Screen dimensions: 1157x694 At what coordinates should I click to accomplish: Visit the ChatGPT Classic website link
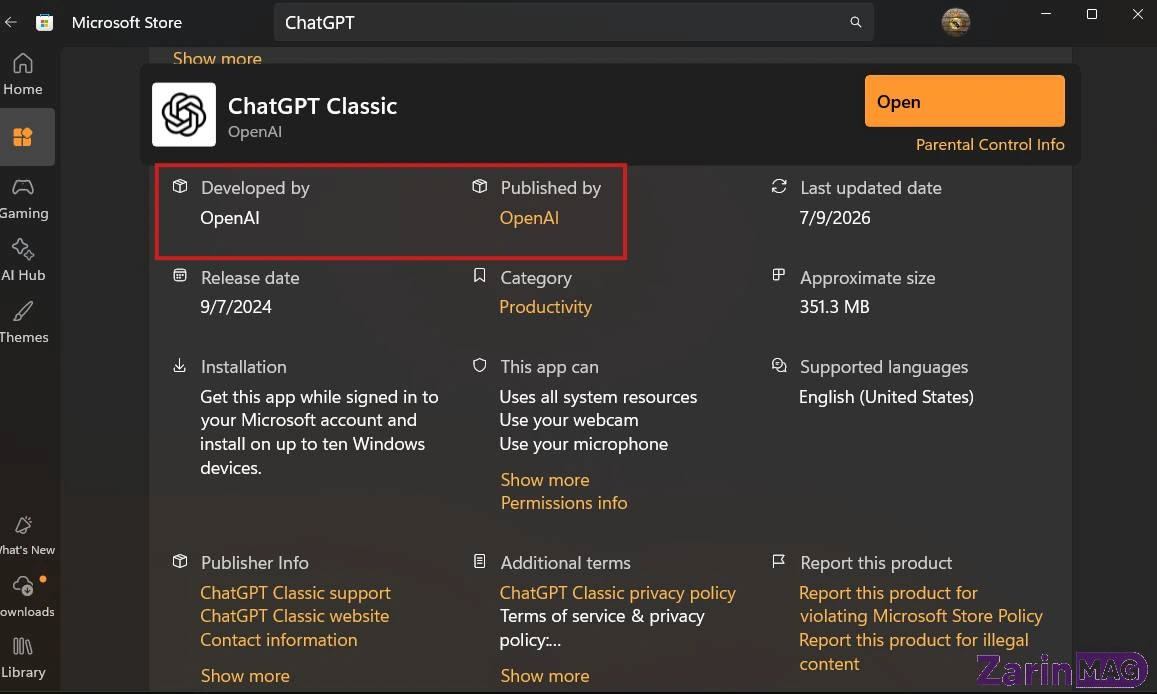pyautogui.click(x=294, y=616)
